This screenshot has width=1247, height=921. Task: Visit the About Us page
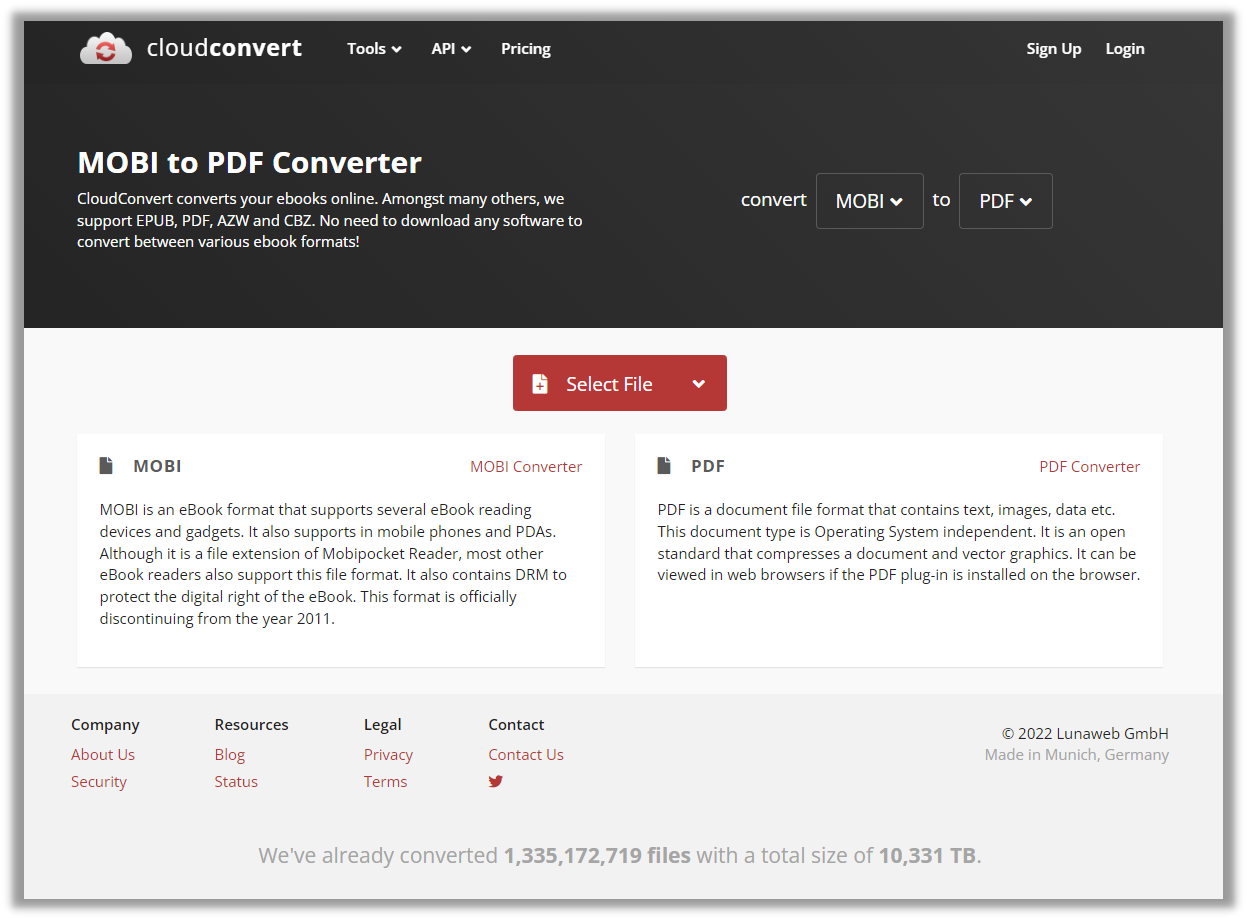103,755
